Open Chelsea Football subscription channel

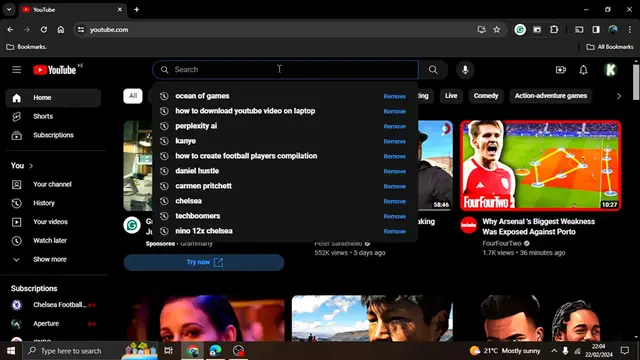click(x=53, y=305)
